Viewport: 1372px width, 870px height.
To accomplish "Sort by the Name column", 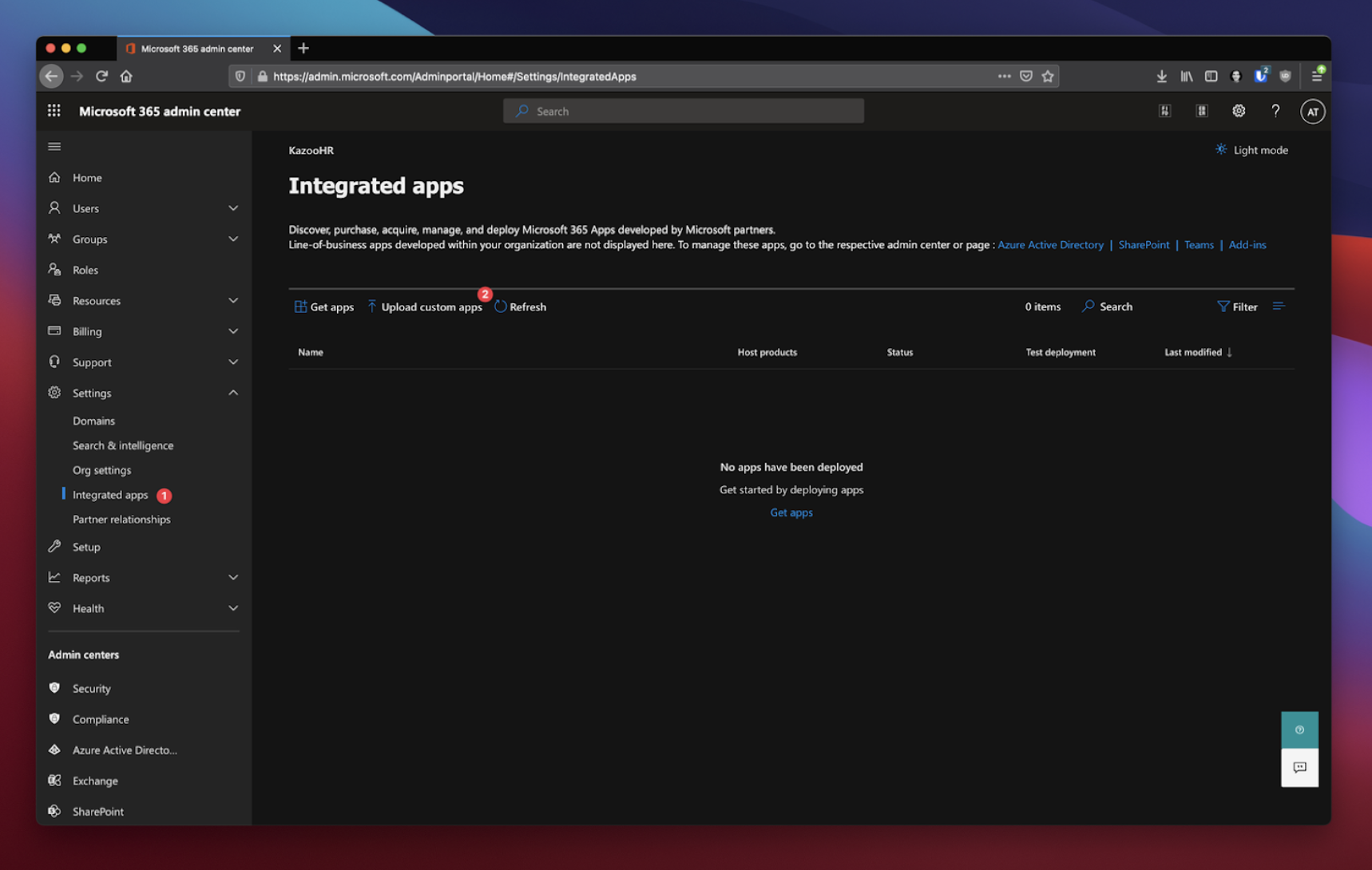I will click(311, 352).
